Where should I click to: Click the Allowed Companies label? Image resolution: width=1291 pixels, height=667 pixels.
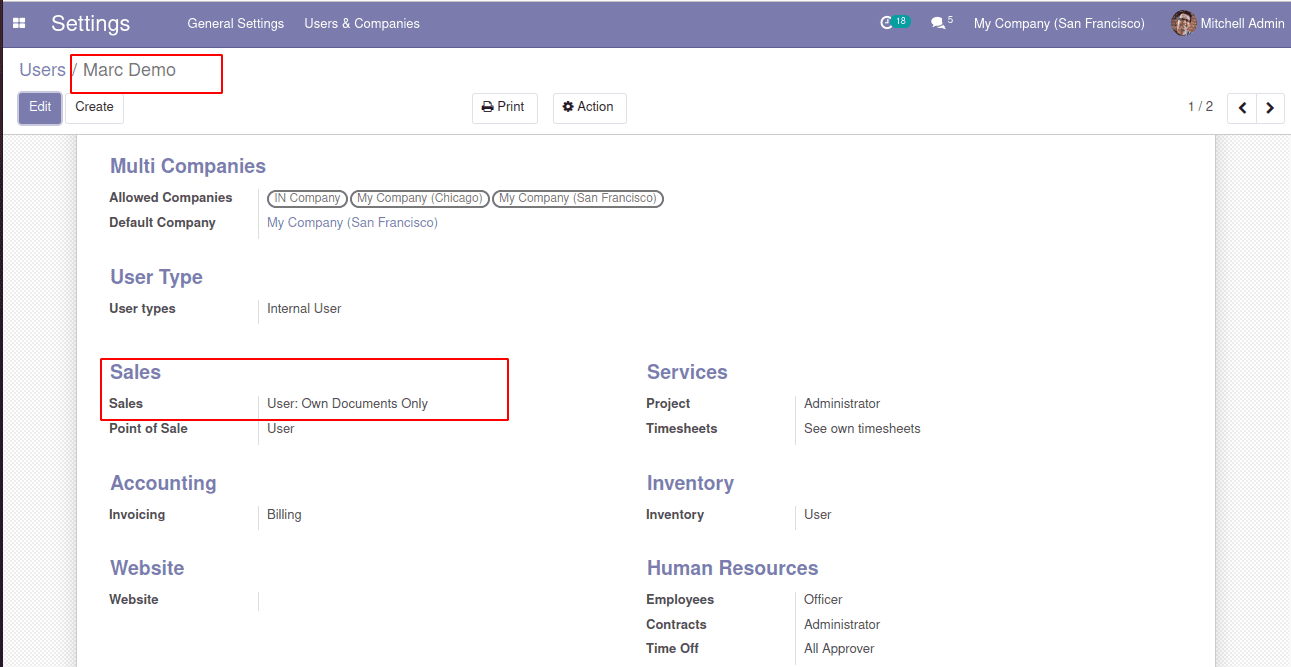[170, 198]
